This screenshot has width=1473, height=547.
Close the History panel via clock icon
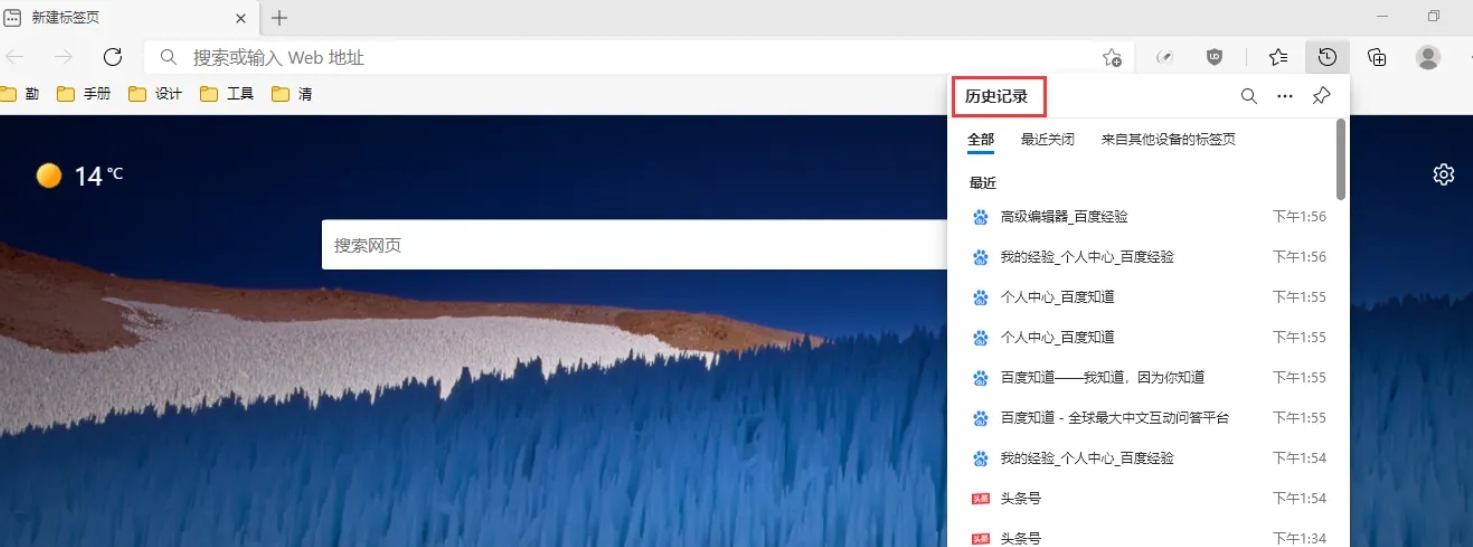pos(1327,57)
